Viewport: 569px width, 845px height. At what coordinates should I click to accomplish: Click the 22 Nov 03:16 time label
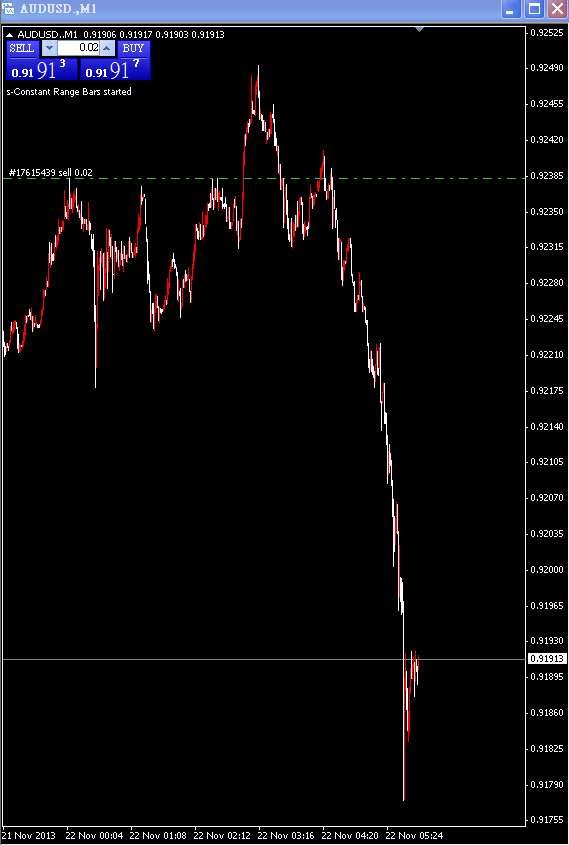[286, 836]
